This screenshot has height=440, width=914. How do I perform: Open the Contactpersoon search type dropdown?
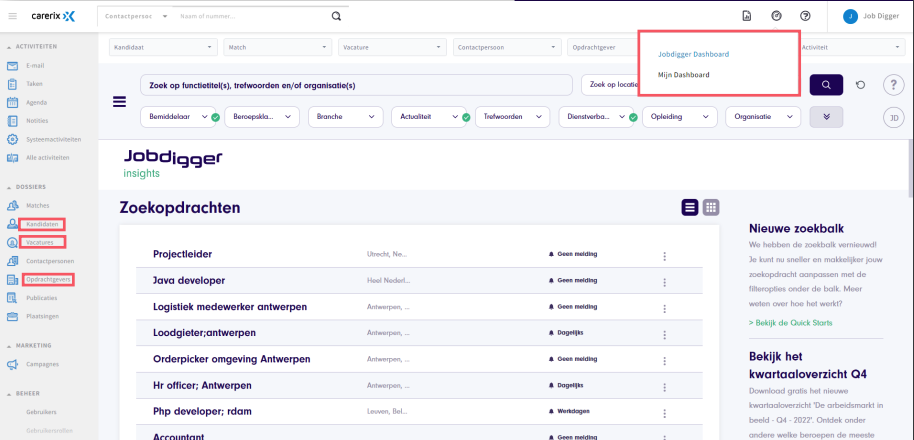tap(136, 16)
